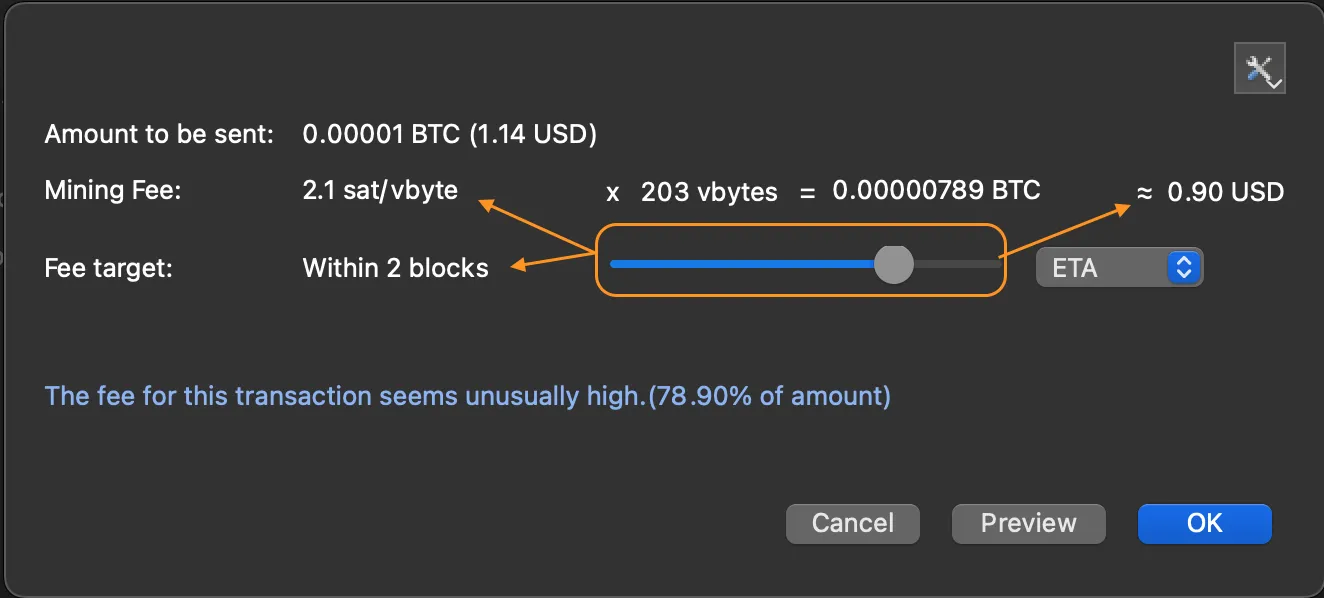This screenshot has width=1324, height=598.
Task: Click the equals sign before the BTC fee
Action: coord(807,192)
